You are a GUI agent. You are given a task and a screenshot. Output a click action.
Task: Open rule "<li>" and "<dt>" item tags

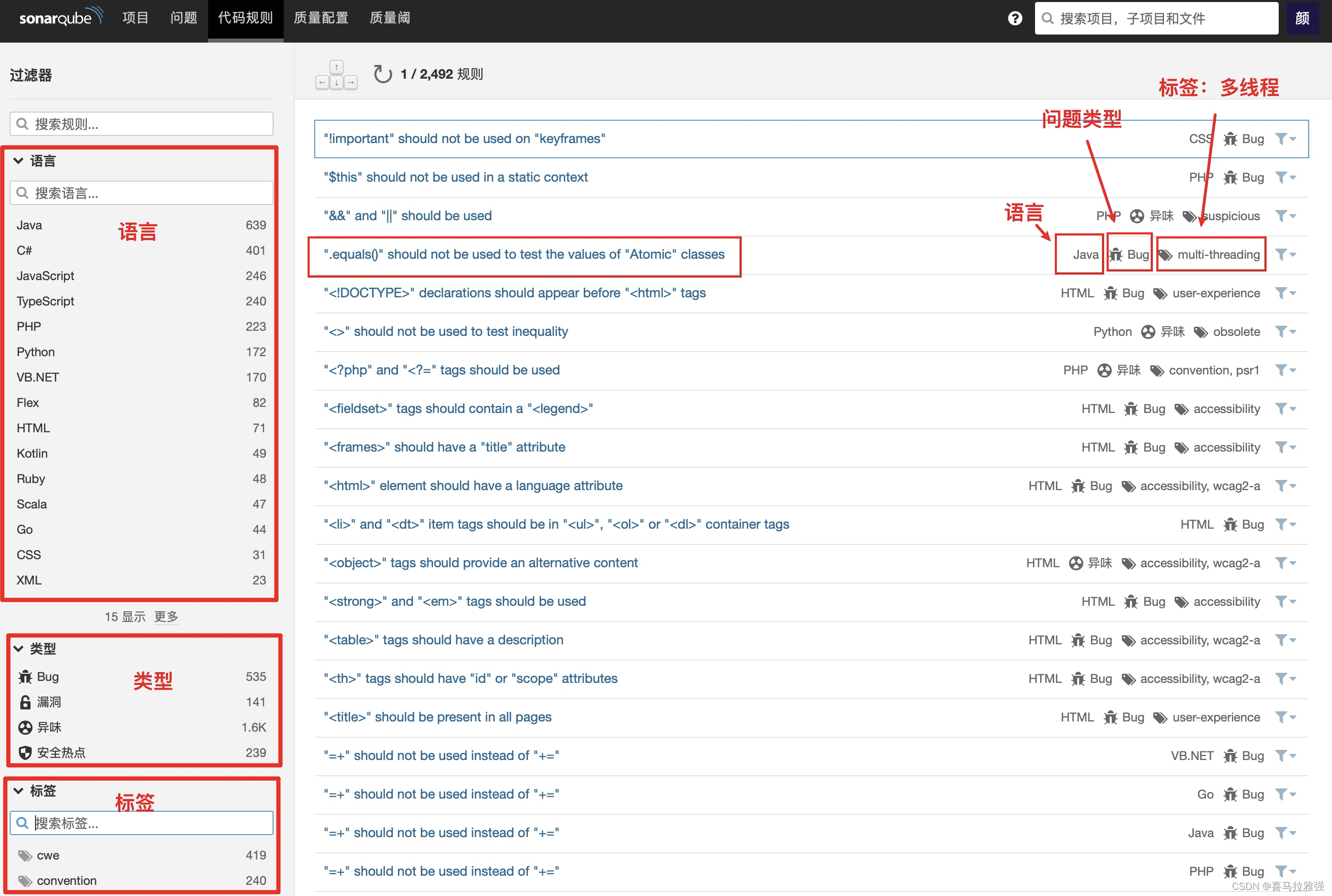(x=557, y=525)
